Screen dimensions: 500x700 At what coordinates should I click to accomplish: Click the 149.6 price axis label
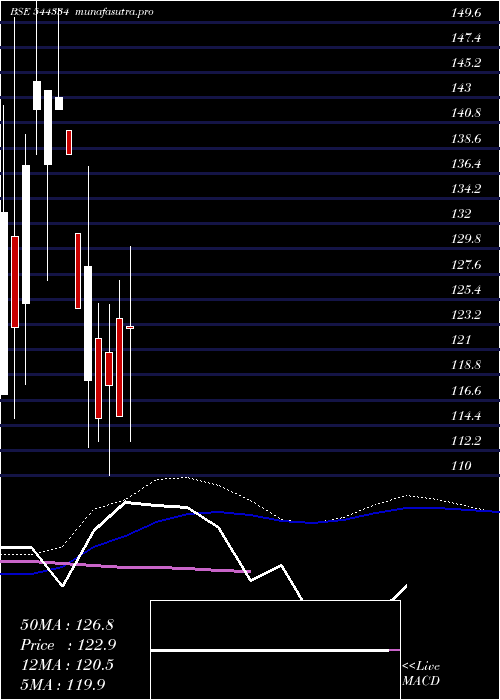(466, 13)
